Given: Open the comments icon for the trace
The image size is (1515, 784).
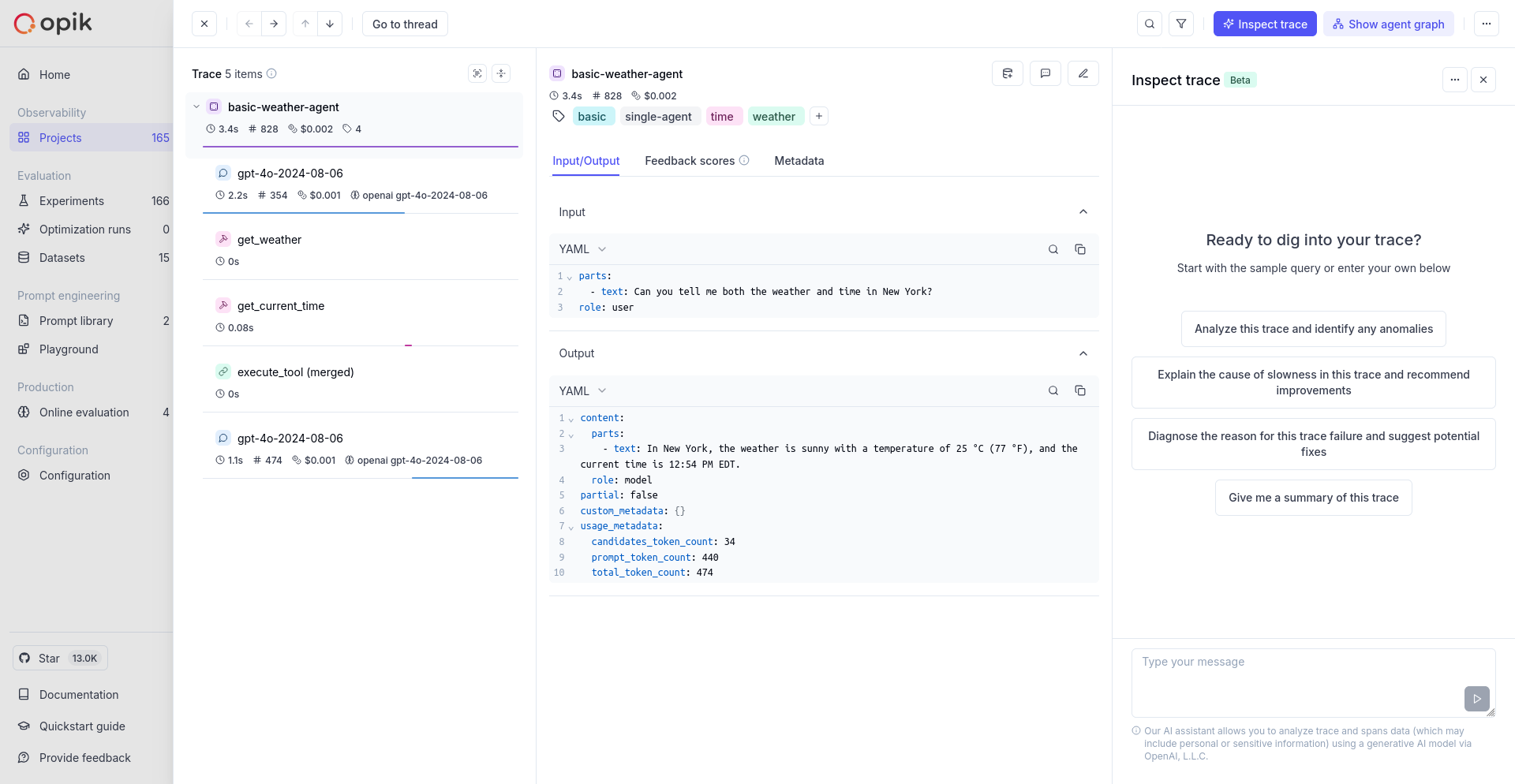Looking at the screenshot, I should 1046,73.
